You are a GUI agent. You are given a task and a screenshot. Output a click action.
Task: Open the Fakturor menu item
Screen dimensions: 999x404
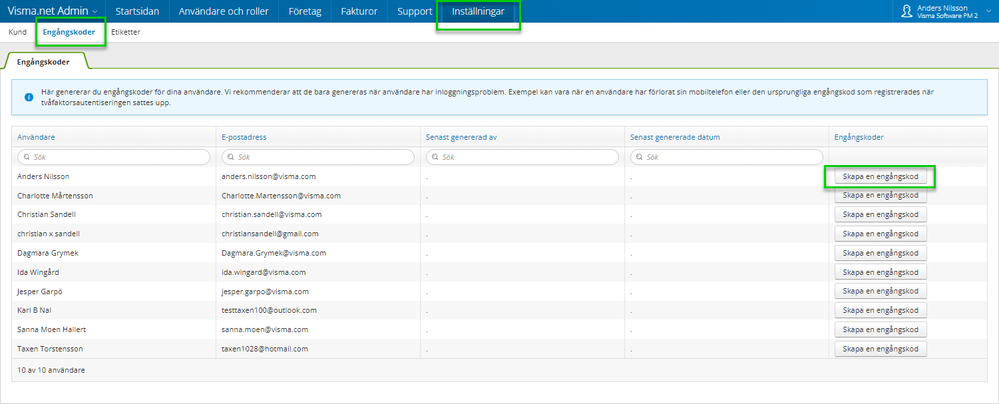pyautogui.click(x=359, y=11)
